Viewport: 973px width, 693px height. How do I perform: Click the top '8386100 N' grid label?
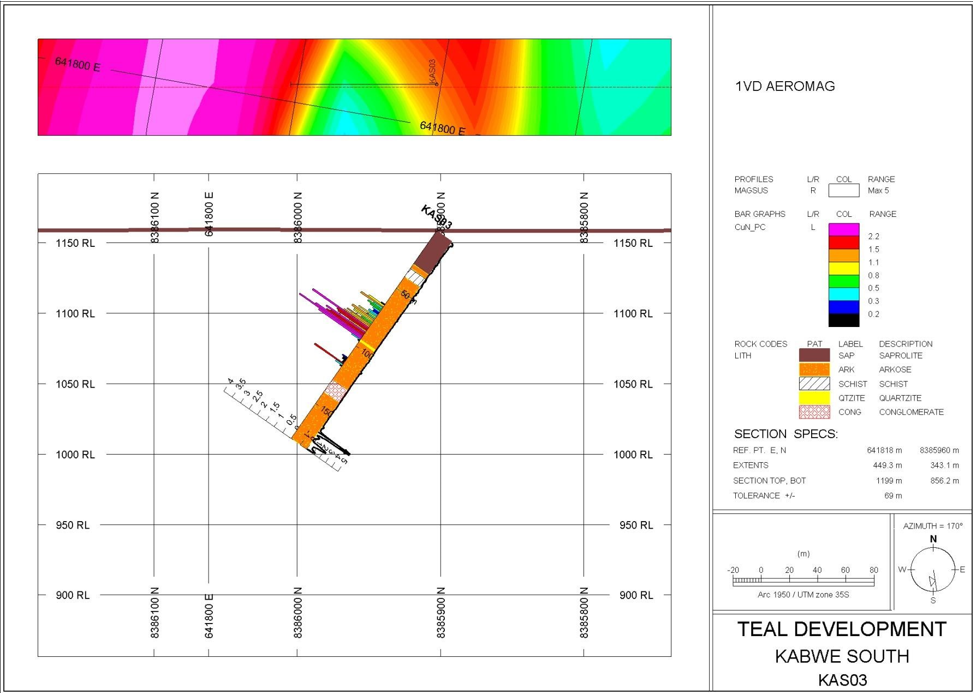(x=155, y=217)
